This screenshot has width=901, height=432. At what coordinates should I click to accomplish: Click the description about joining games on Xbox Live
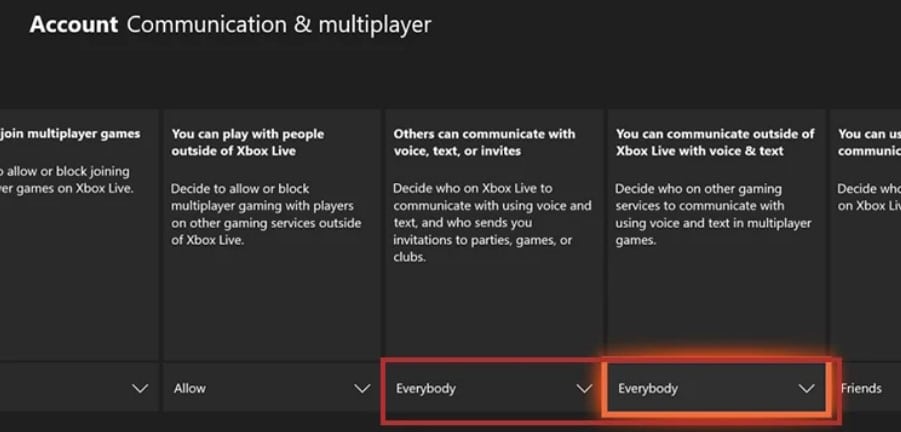[67, 179]
